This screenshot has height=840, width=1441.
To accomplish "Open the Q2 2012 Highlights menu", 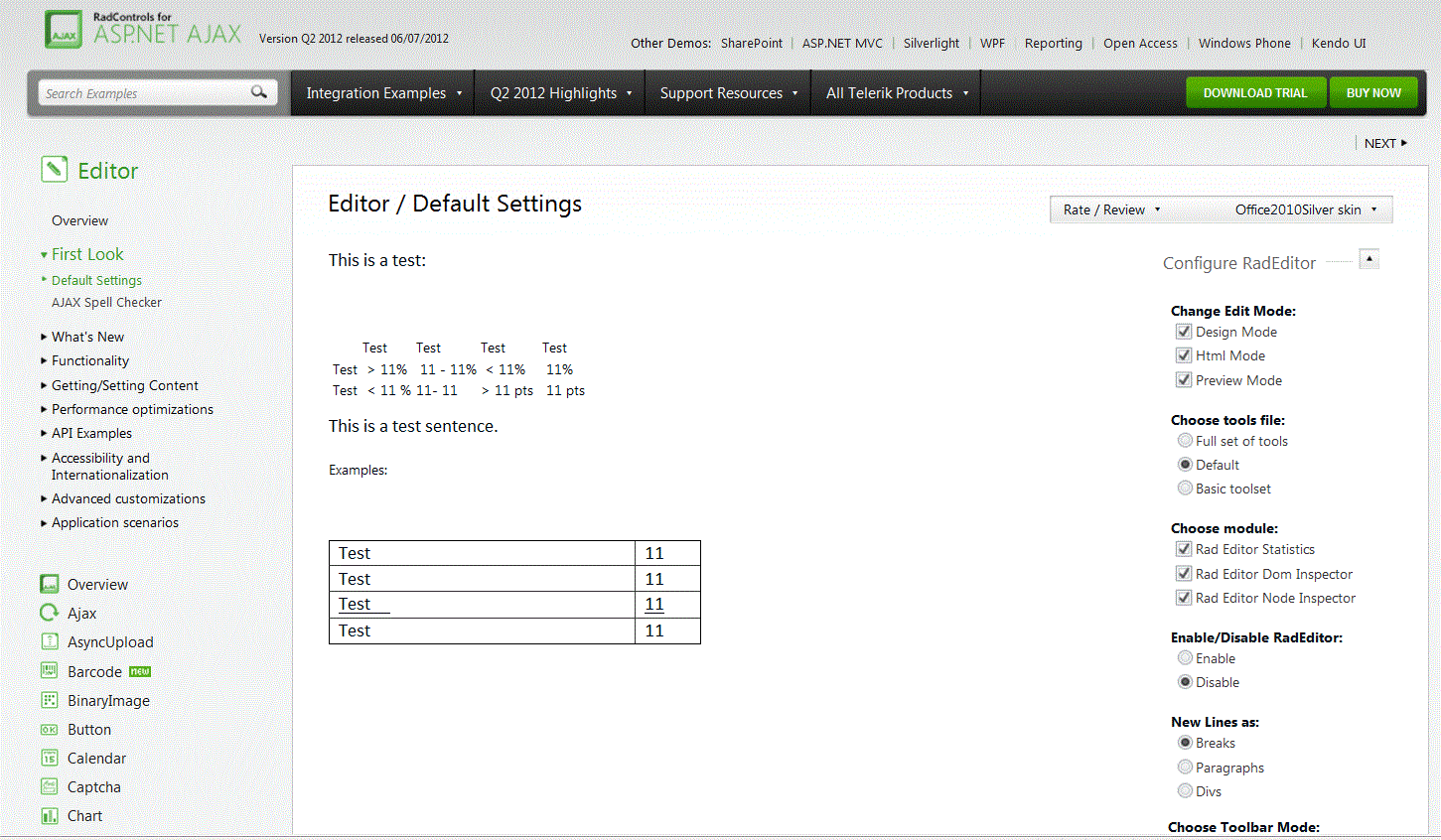I will [x=560, y=92].
